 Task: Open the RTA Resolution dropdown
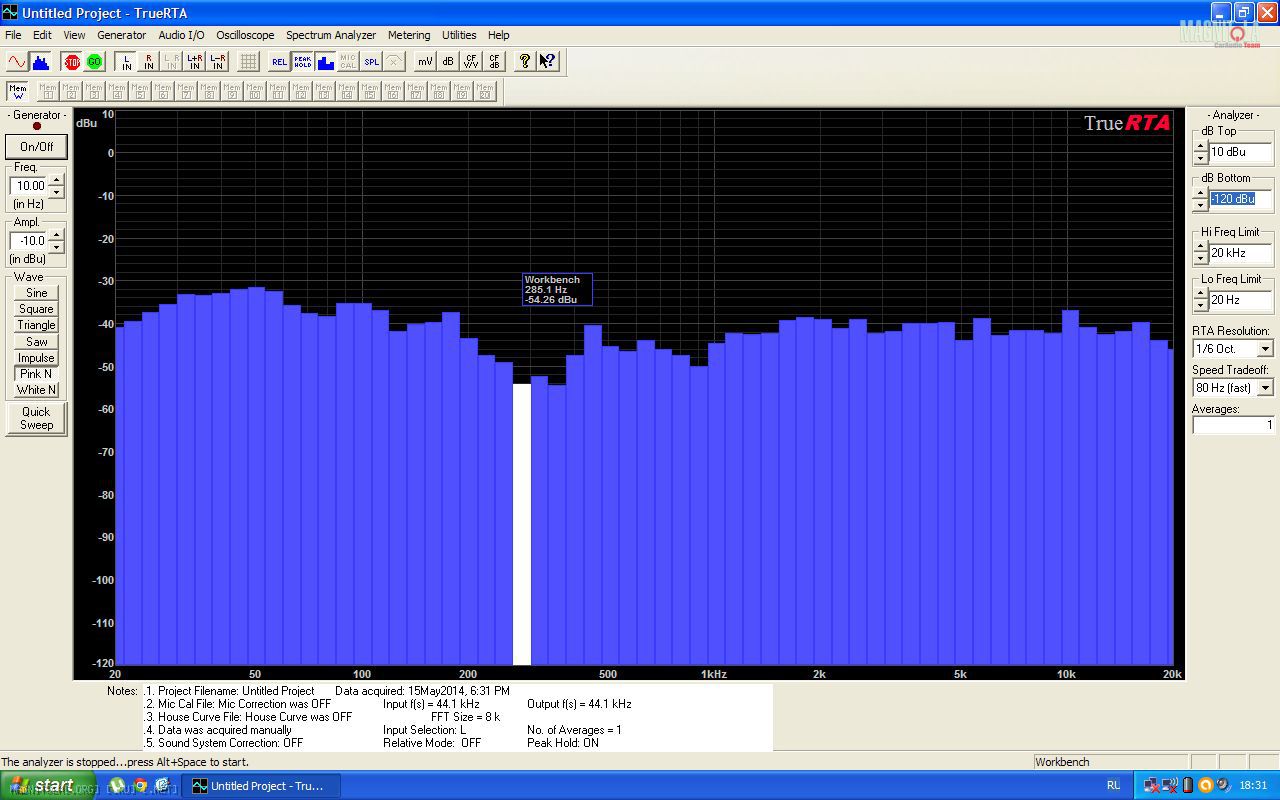tap(1265, 349)
